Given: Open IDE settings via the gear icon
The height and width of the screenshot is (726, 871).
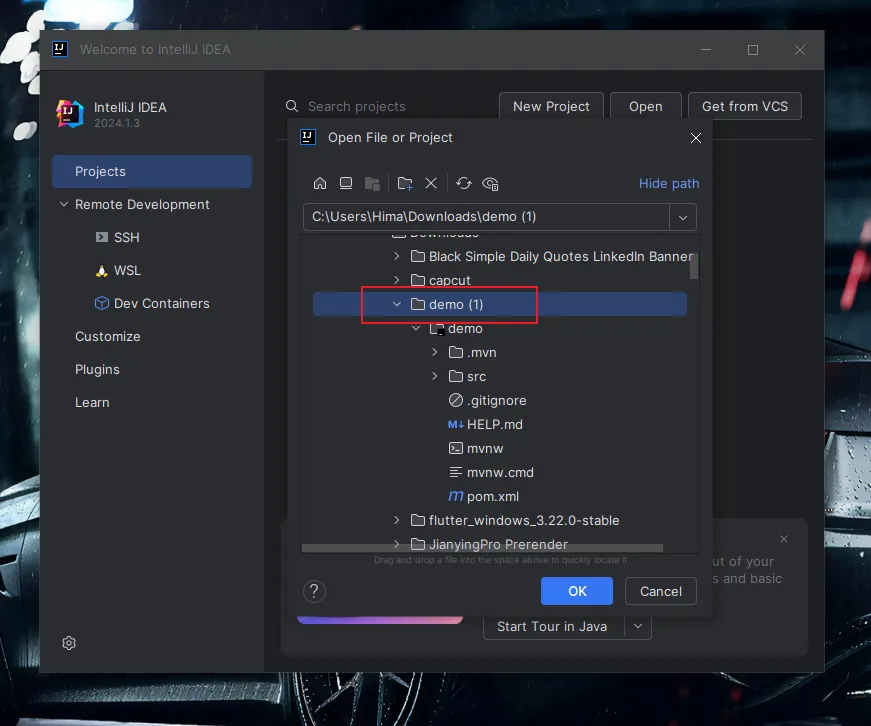Looking at the screenshot, I should (68, 643).
